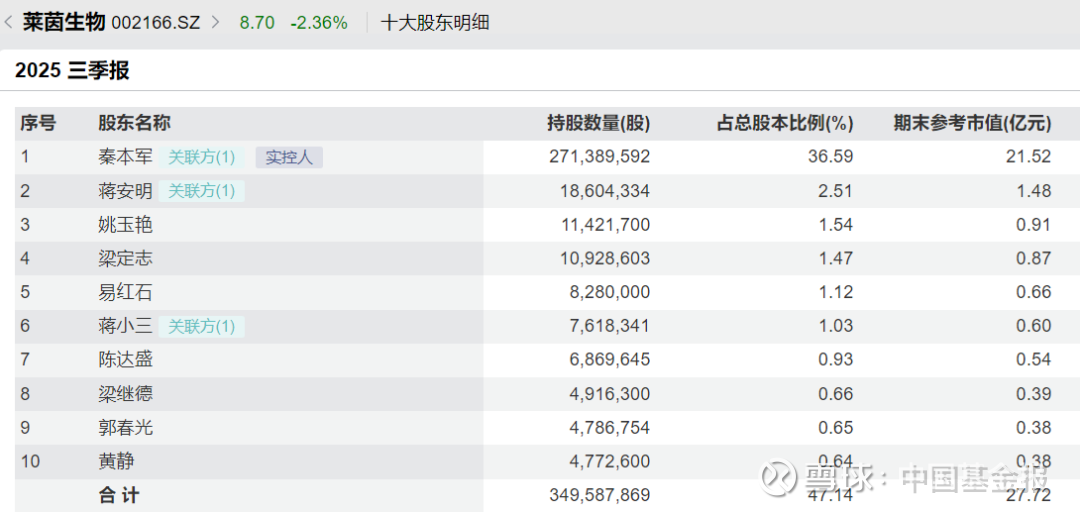The height and width of the screenshot is (512, 1080).
Task: Sort by 期末参考市值(亿元) column header
Action: click(x=972, y=123)
